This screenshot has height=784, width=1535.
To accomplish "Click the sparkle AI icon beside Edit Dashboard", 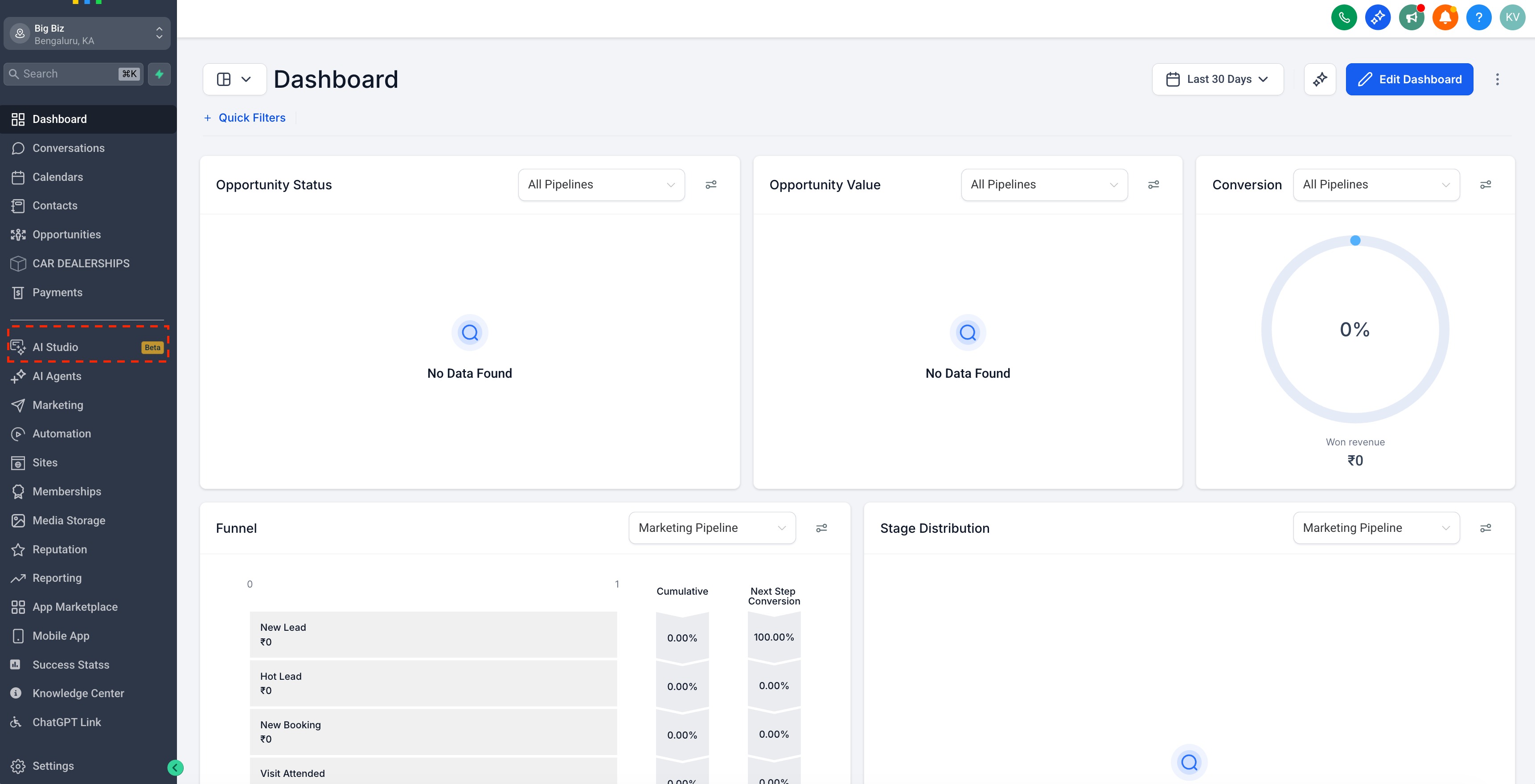I will [x=1320, y=79].
